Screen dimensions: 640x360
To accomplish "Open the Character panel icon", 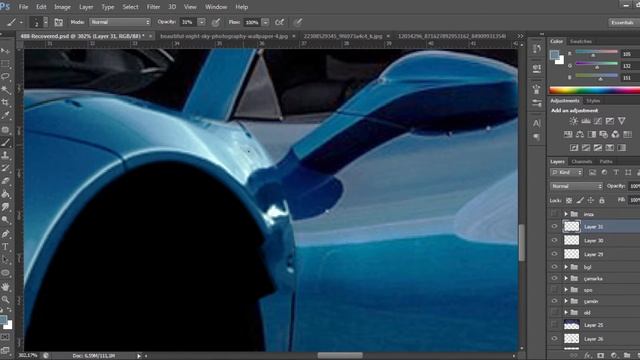I will click(x=537, y=123).
